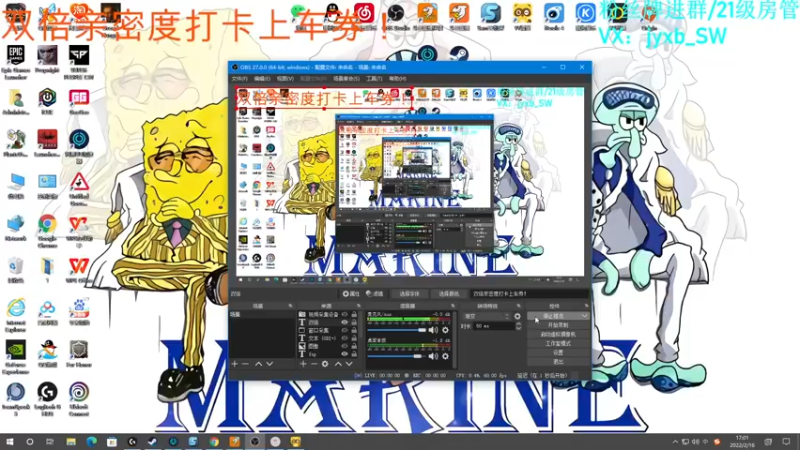Toggle visibility of the text (GDI+) source

pos(345,338)
